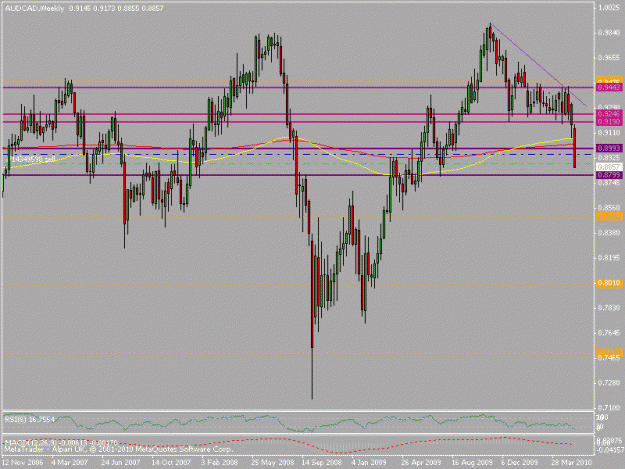The image size is (625, 469).
Task: Click the AUDCAD,Weekly chart title
Action: 34,8
